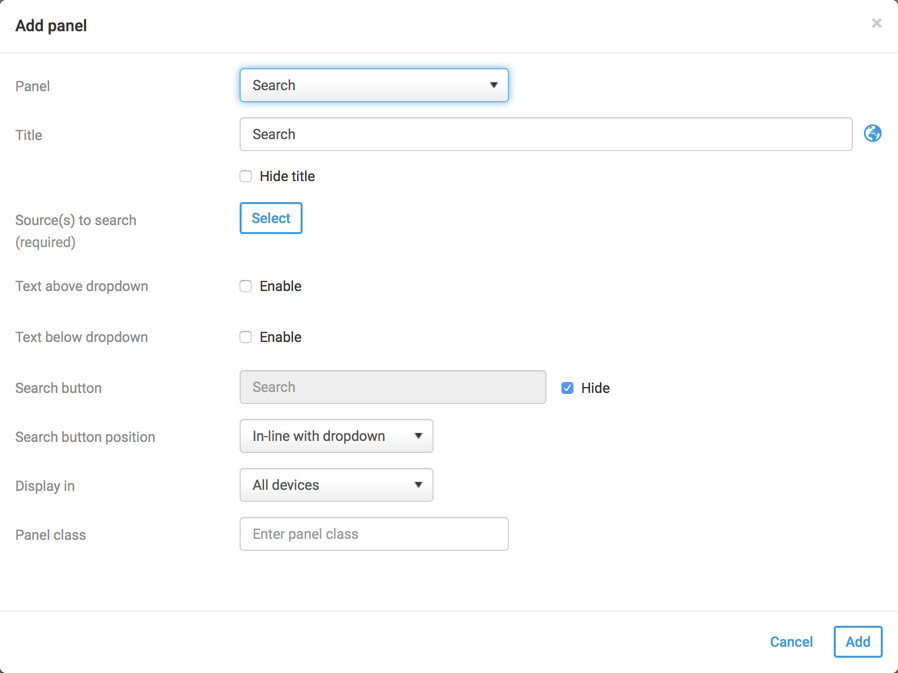Image resolution: width=898 pixels, height=673 pixels.
Task: Click the Source(s) to search label
Action: (76, 221)
